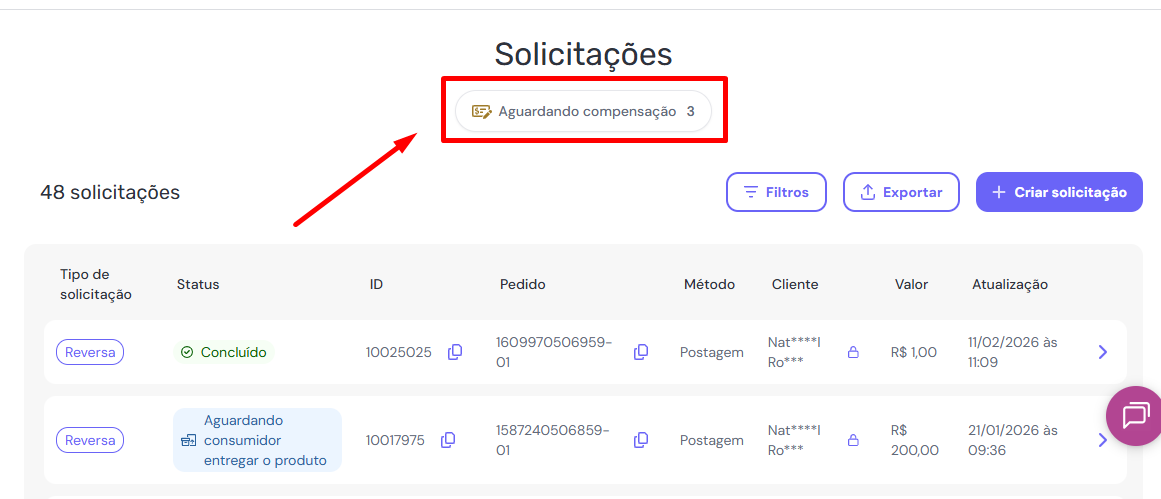The width and height of the screenshot is (1161, 499).
Task: Click the Concluído status badge
Action: click(224, 352)
